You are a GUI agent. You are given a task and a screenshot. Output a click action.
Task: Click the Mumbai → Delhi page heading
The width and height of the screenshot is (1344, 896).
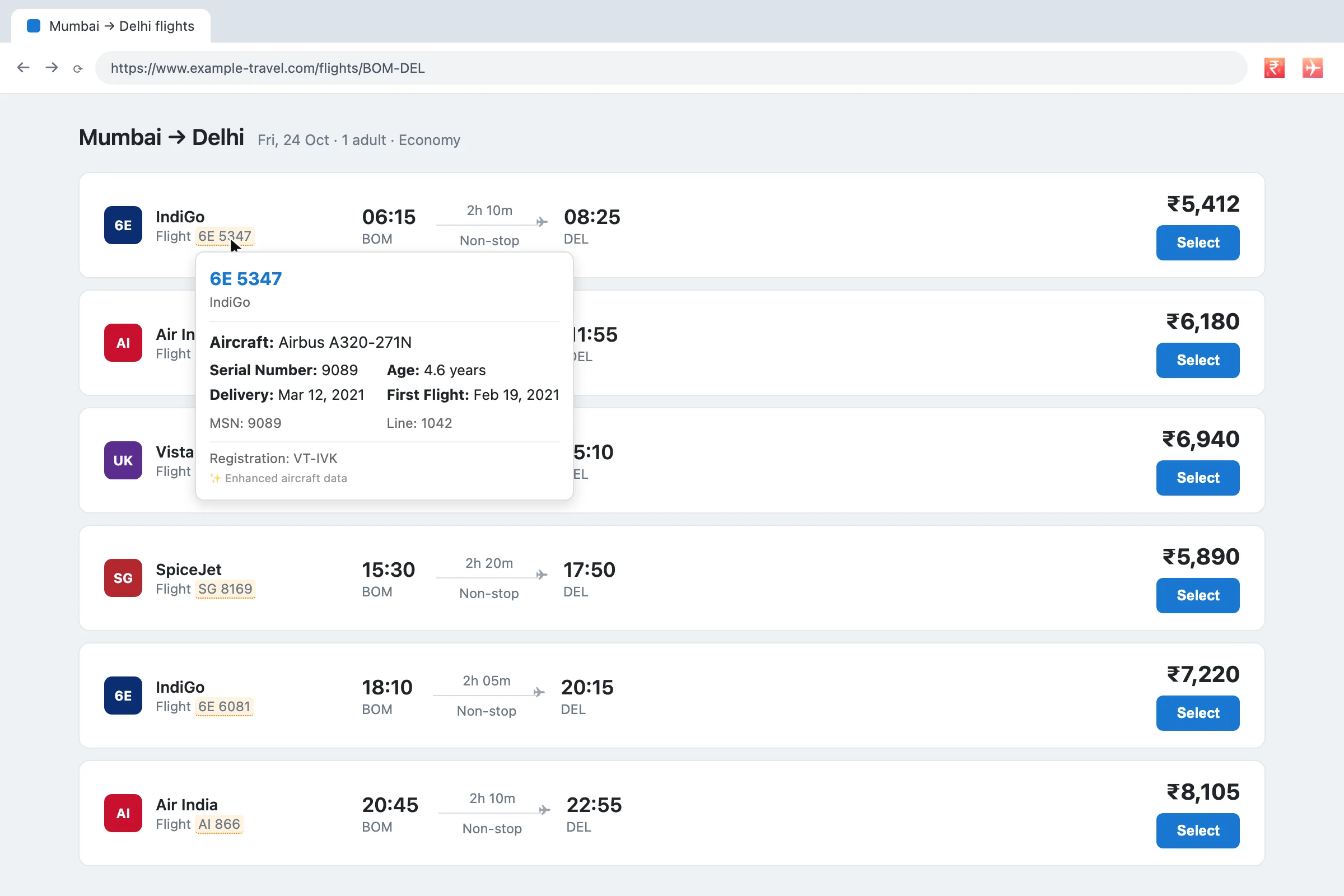point(161,138)
